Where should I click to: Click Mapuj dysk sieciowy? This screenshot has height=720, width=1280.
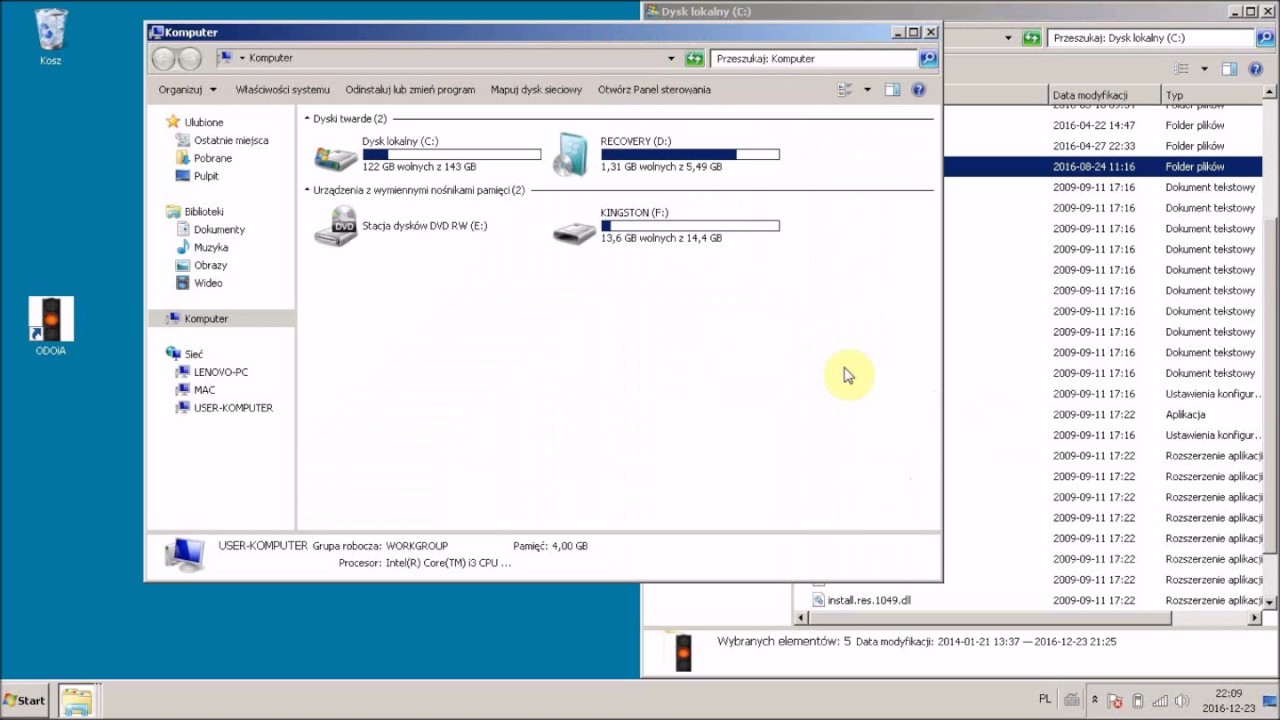(536, 90)
